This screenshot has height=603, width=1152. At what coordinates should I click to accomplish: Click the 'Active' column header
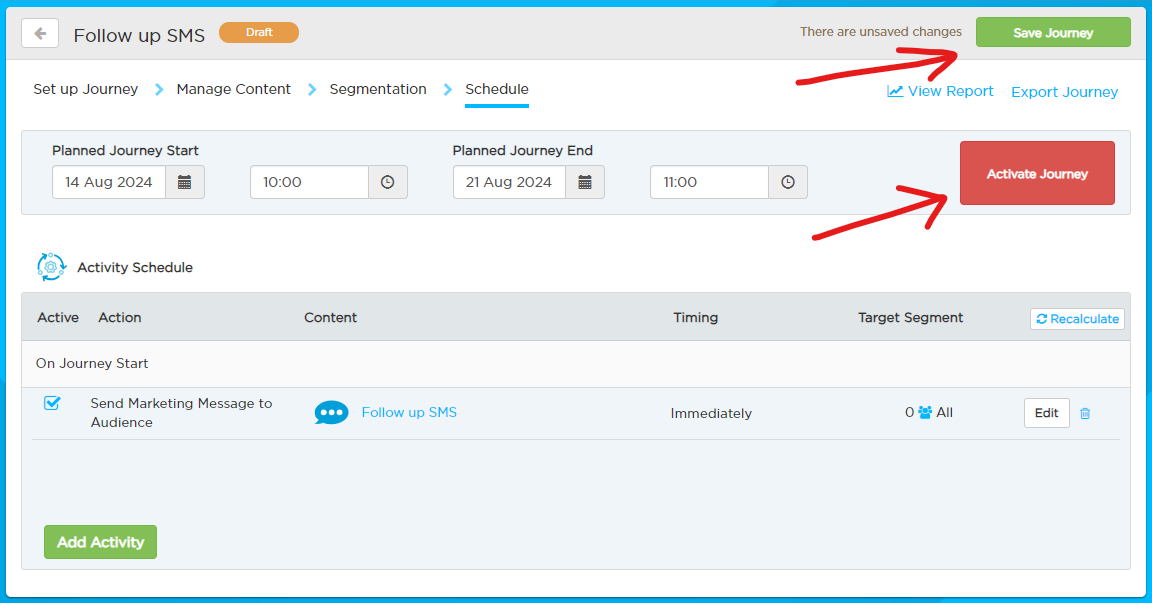coord(58,317)
